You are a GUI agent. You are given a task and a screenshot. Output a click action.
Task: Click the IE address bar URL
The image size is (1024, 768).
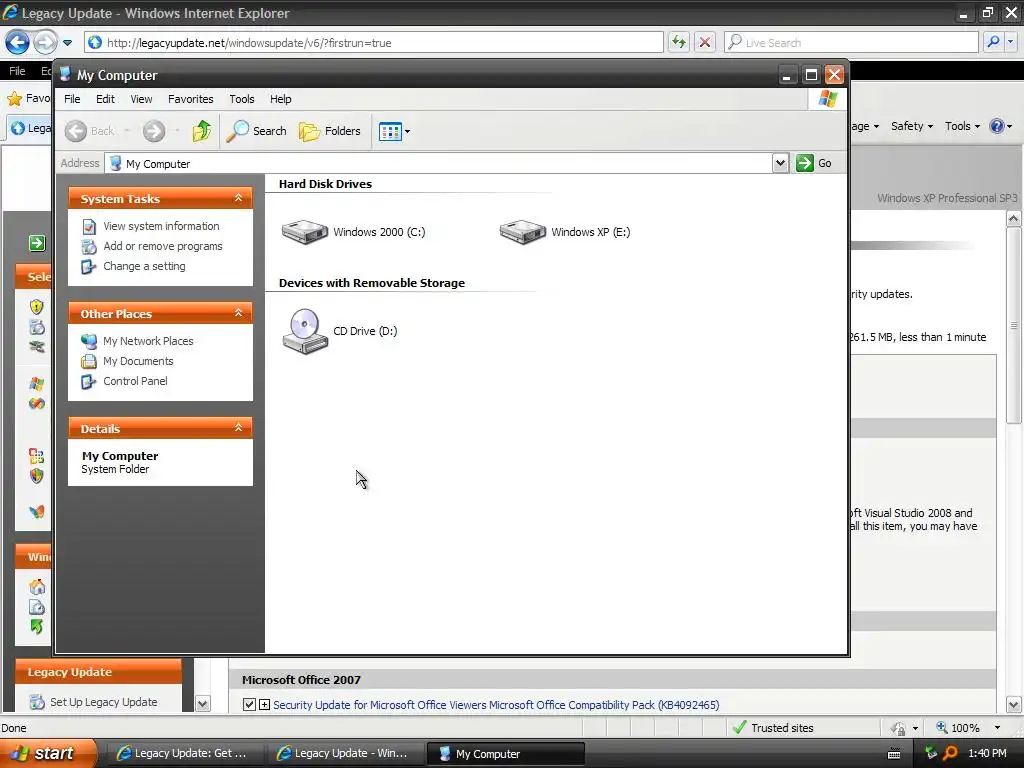(x=249, y=43)
